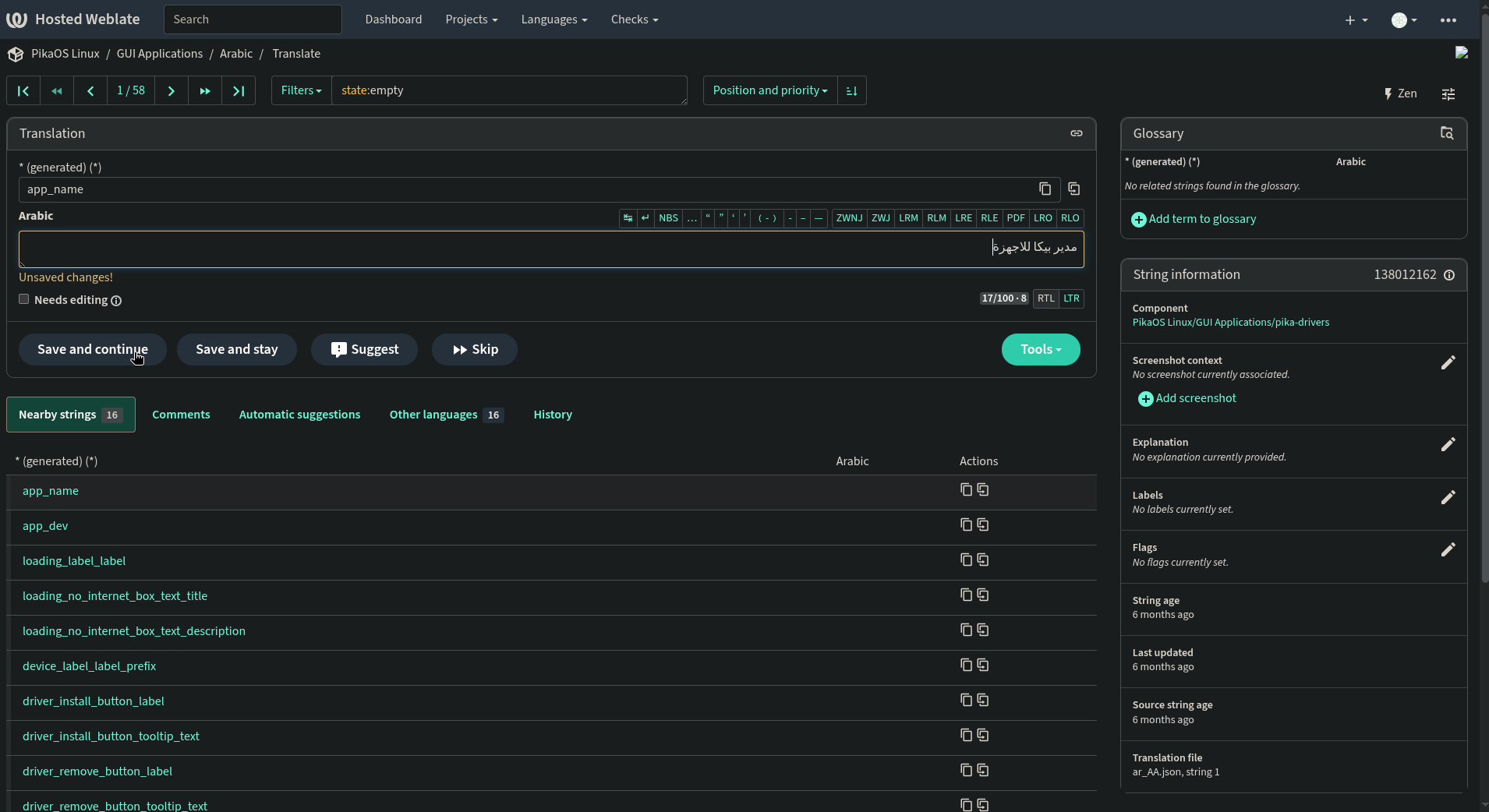Expand Languages menu
The width and height of the screenshot is (1489, 812).
coord(554,19)
